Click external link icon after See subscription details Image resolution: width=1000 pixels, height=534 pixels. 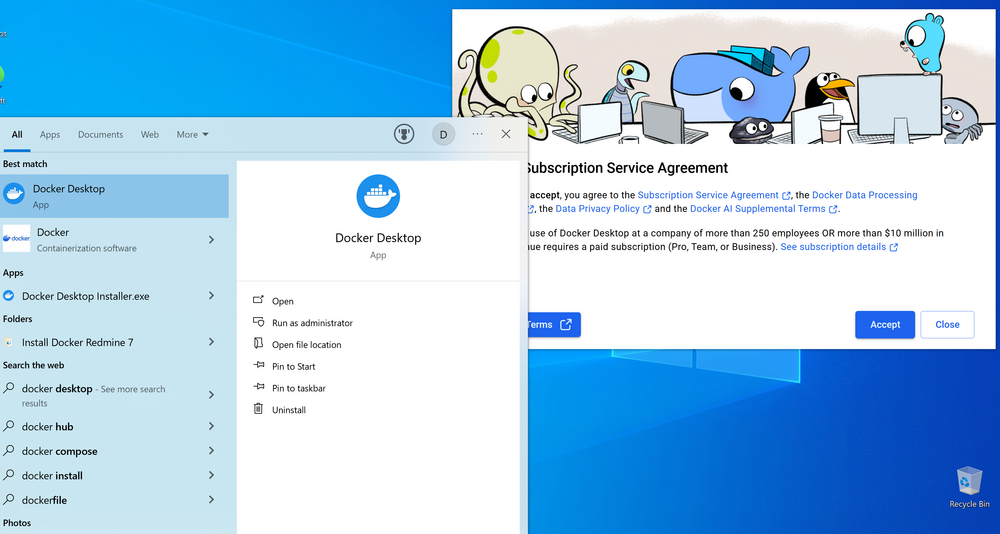(x=894, y=248)
